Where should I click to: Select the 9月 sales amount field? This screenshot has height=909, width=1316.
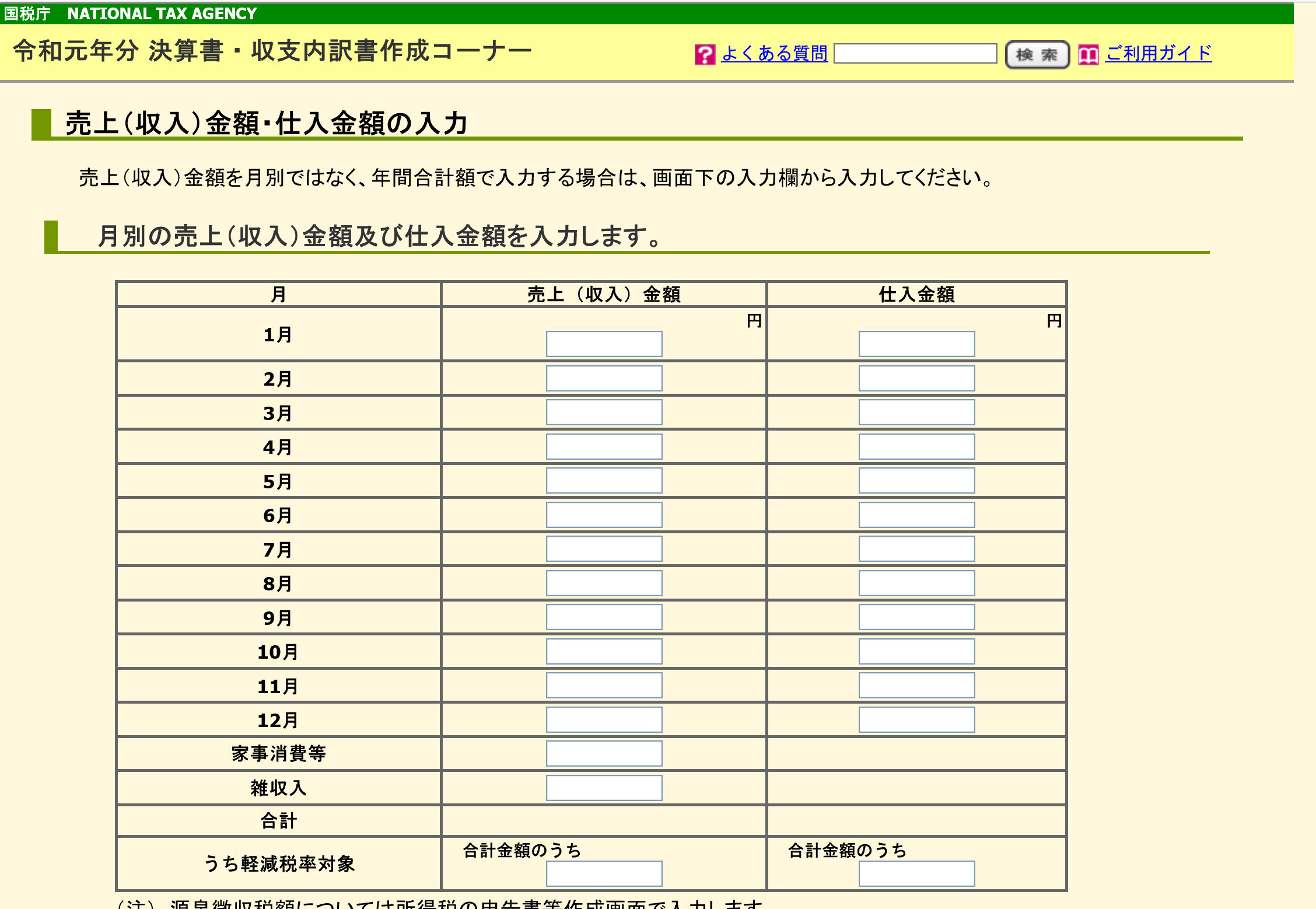click(x=604, y=617)
